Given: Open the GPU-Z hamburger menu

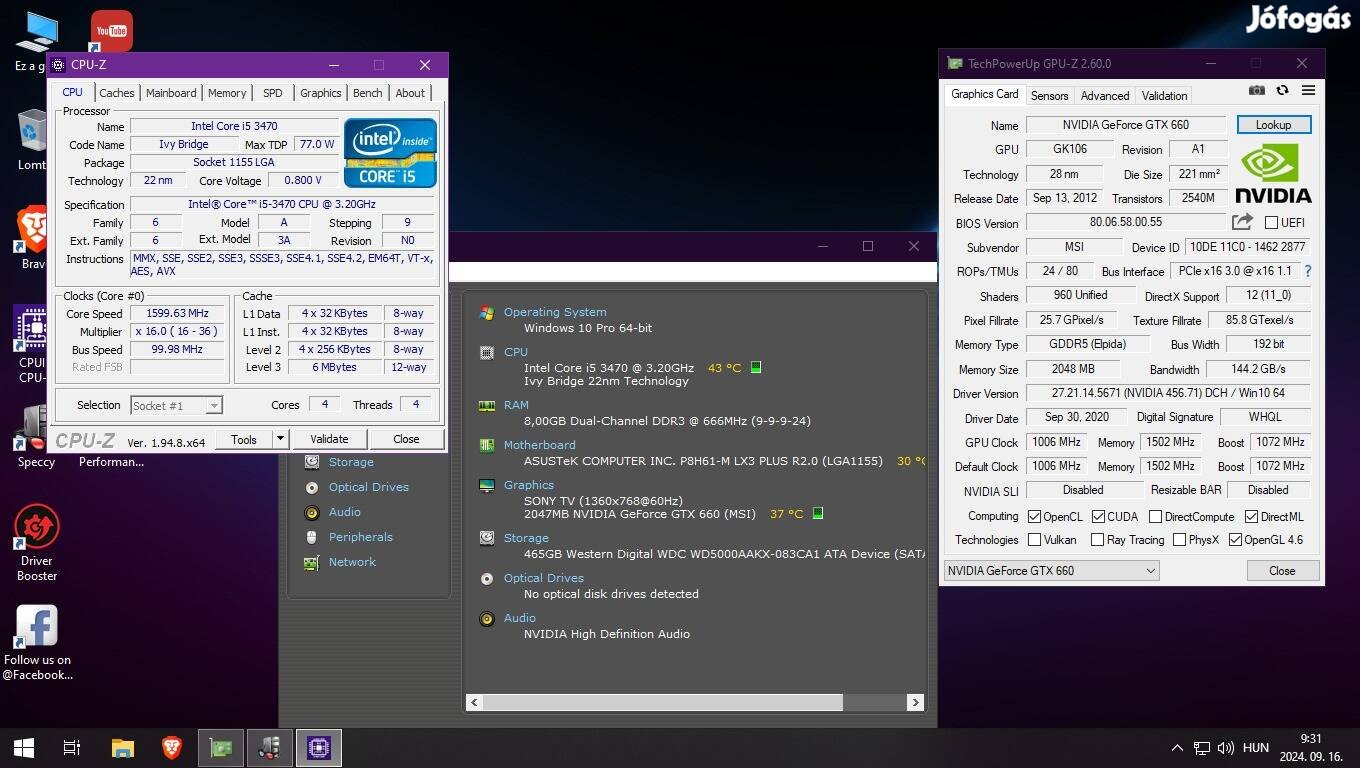Looking at the screenshot, I should point(1308,90).
